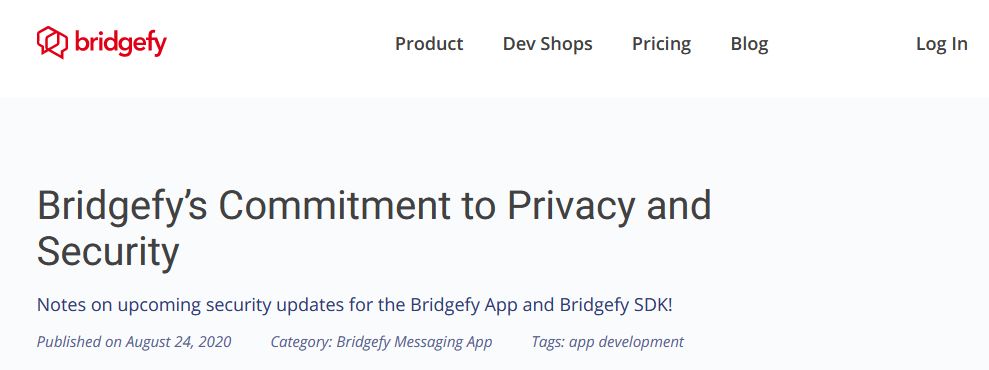Click 'Bridgefy App' in the subtitle
This screenshot has width=989, height=370.
463,305
